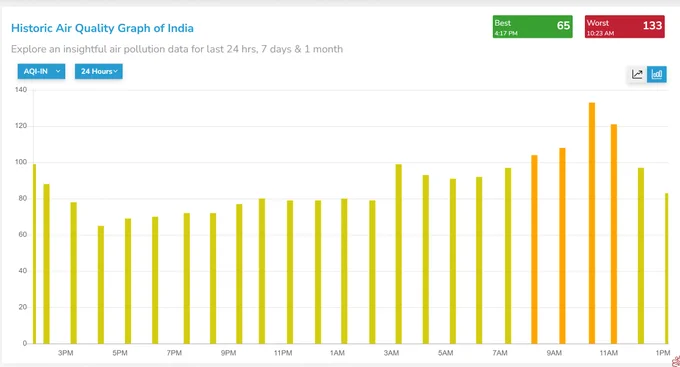Click the lowest yellow bar at 65
Viewport: 680px width, 367px height.
click(101, 285)
